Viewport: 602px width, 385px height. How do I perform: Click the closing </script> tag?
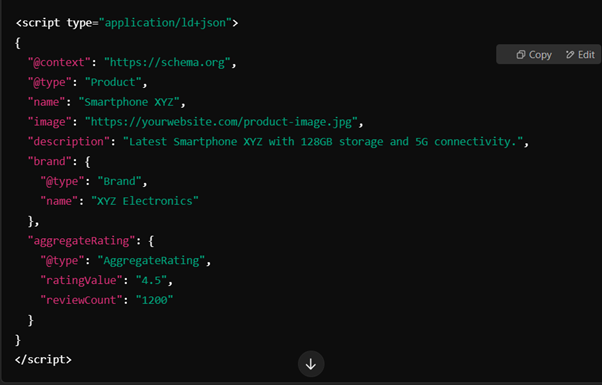[x=43, y=360]
